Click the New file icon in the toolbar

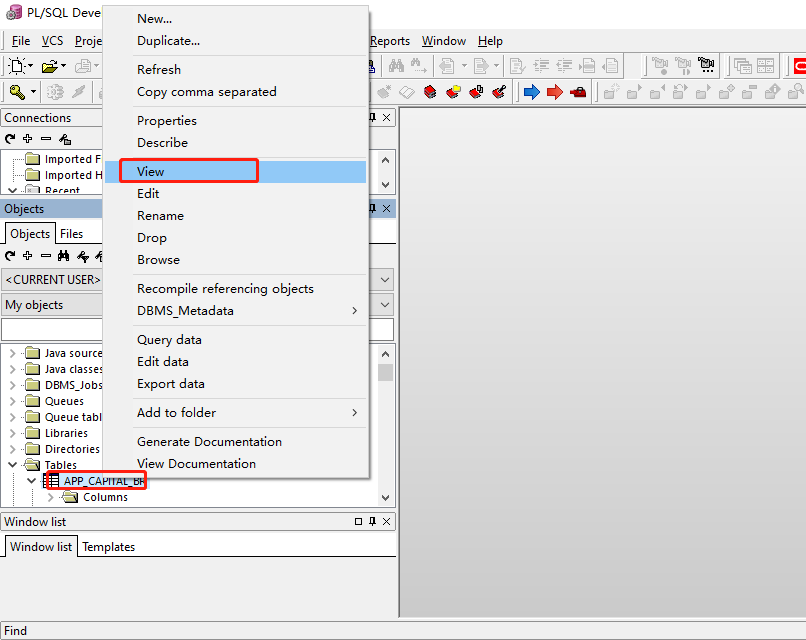17,66
